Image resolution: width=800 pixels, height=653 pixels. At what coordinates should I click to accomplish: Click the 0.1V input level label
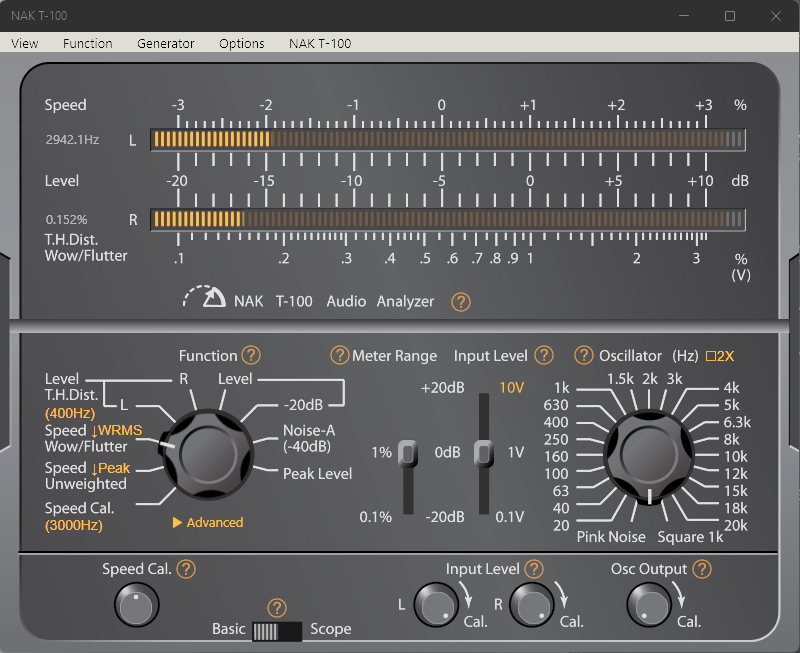[x=510, y=517]
